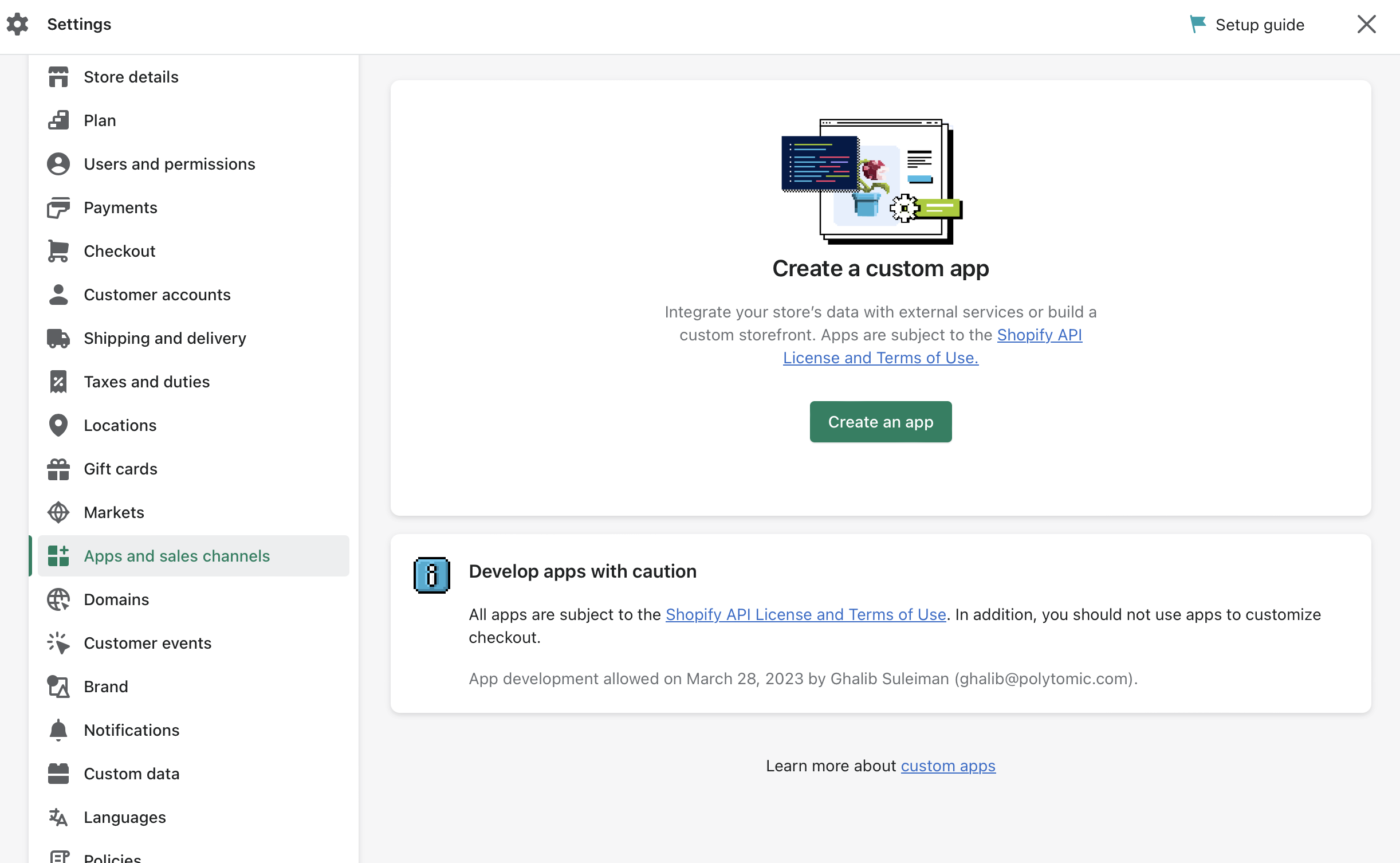Click the Gift cards present icon
The width and height of the screenshot is (1400, 863).
[58, 469]
